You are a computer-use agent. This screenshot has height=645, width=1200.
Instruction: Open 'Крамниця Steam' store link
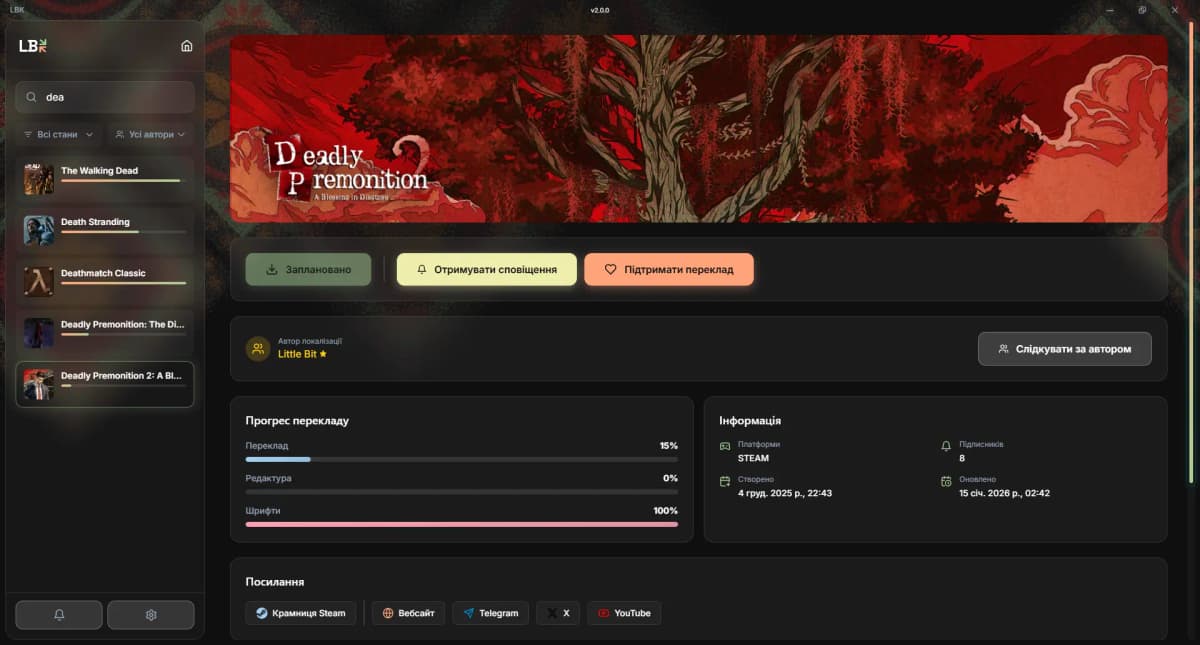coord(300,613)
